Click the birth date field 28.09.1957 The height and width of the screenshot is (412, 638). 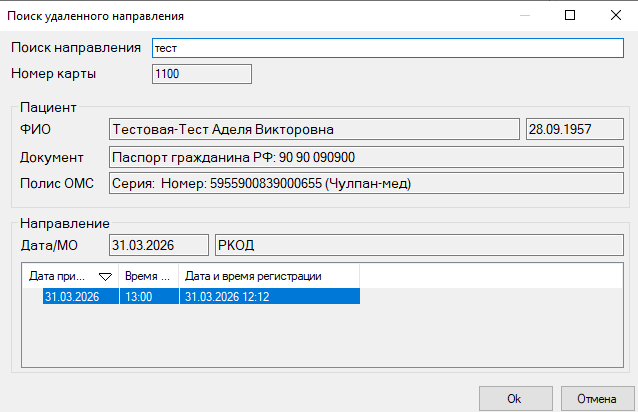(x=577, y=129)
